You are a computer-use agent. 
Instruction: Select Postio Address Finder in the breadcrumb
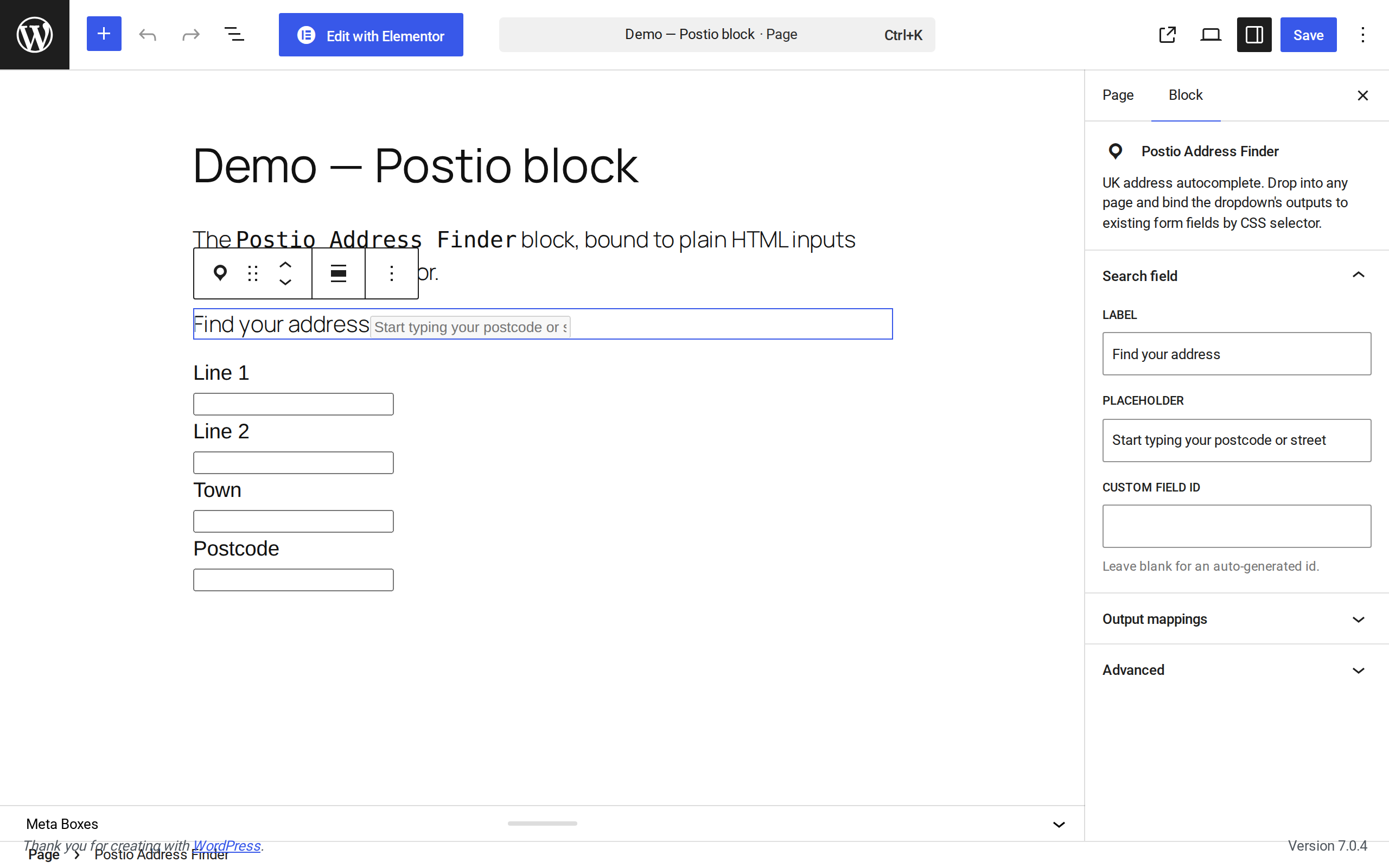(162, 855)
